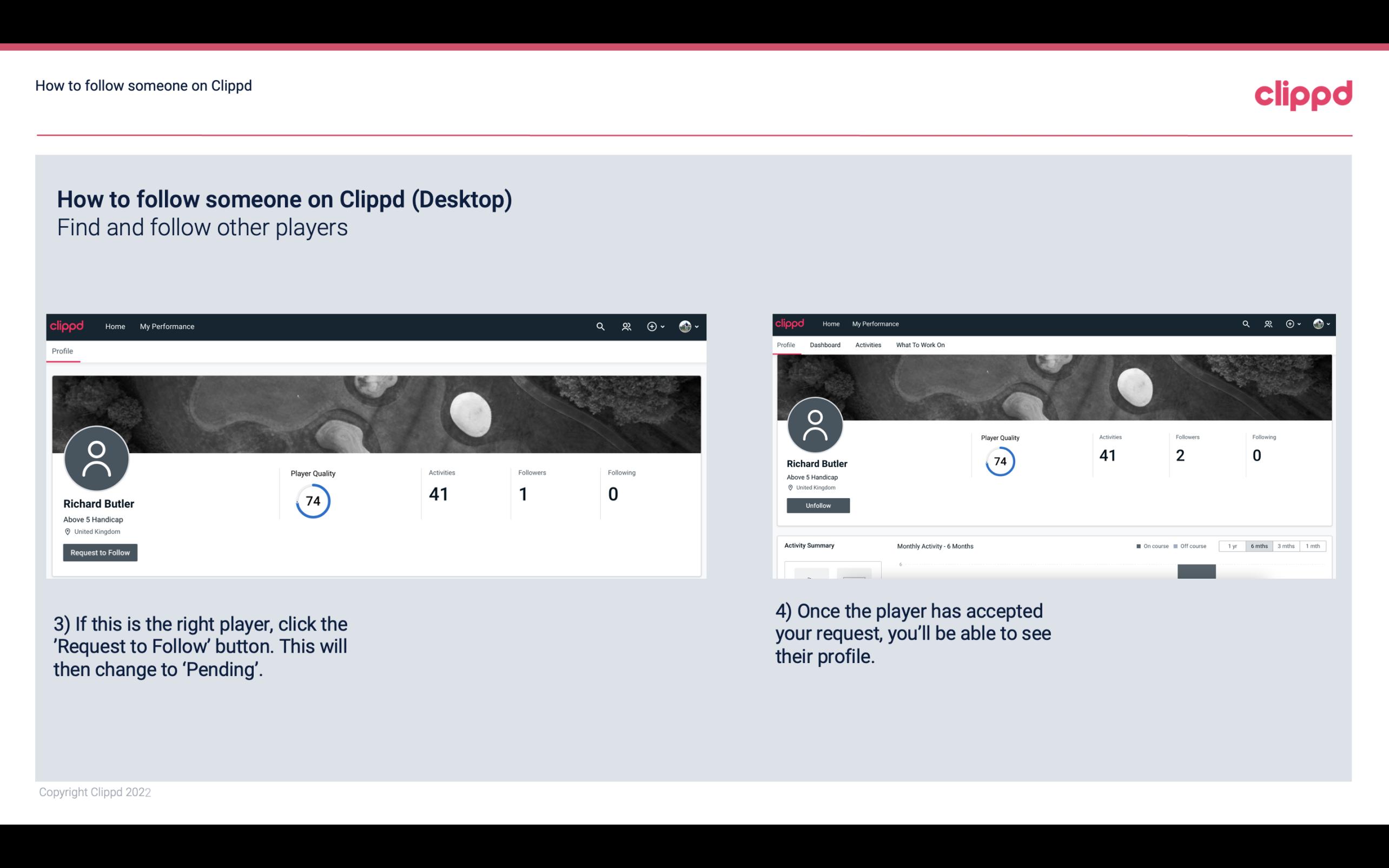Toggle the '6 mths' activity time filter
The width and height of the screenshot is (1389, 868).
coord(1258,546)
